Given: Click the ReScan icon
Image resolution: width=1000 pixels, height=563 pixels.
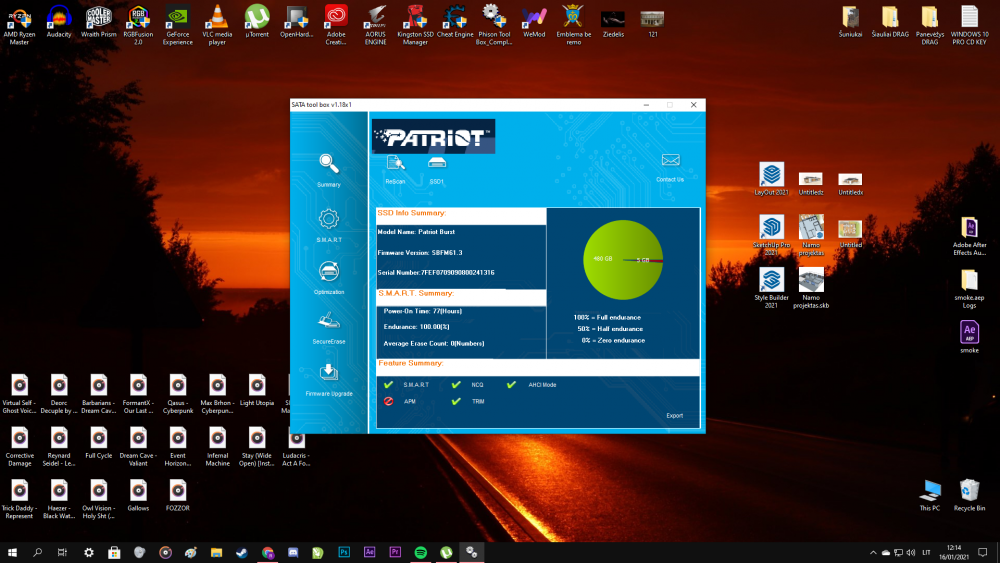Looking at the screenshot, I should coord(395,164).
